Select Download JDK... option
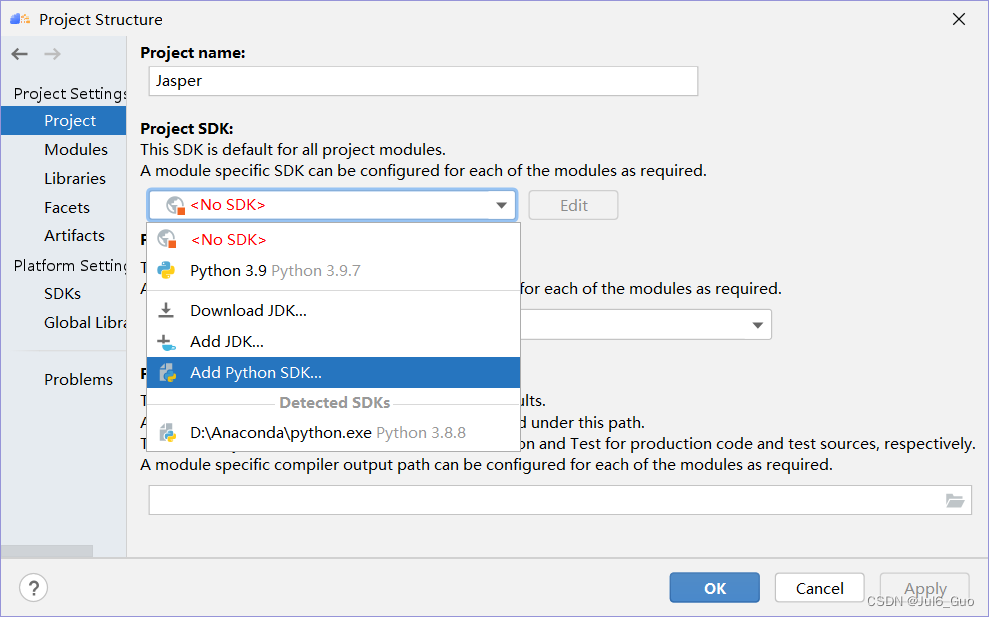Viewport: 989px width, 617px height. click(x=333, y=310)
